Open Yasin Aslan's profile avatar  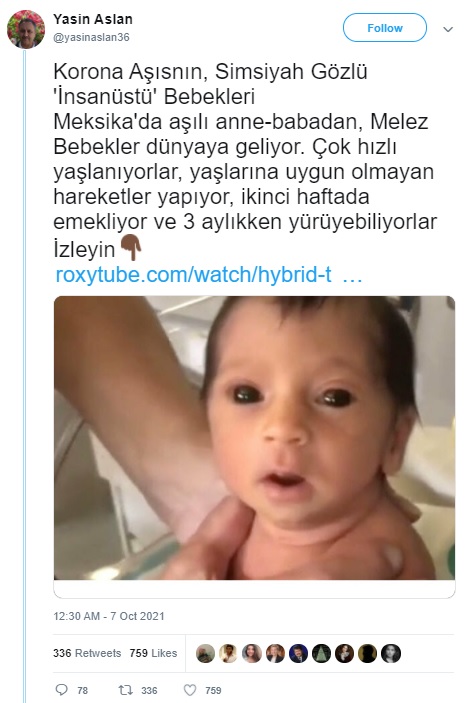(26, 29)
